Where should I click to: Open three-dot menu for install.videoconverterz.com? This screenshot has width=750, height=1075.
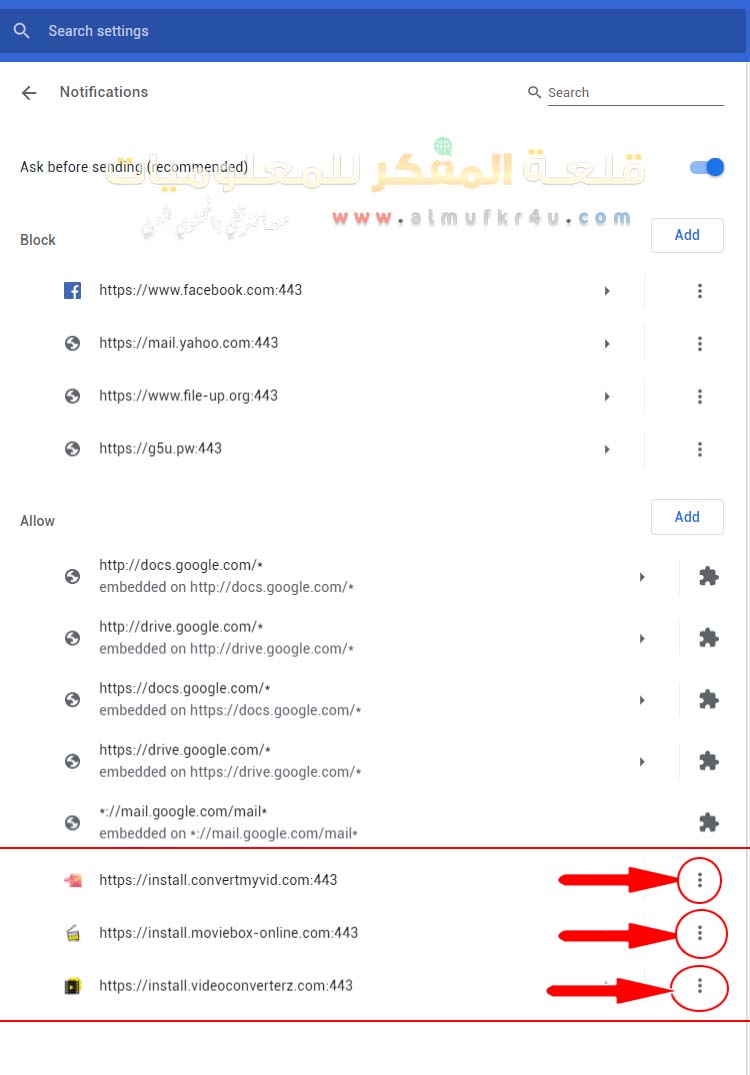699,985
